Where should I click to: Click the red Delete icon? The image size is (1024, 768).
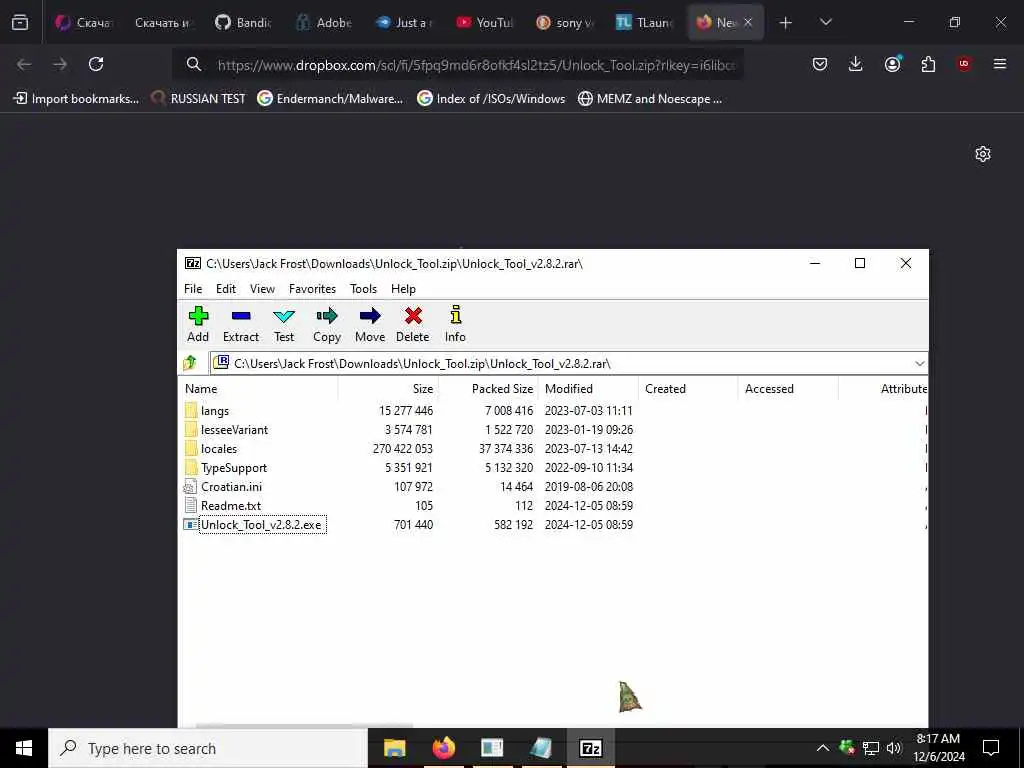413,324
